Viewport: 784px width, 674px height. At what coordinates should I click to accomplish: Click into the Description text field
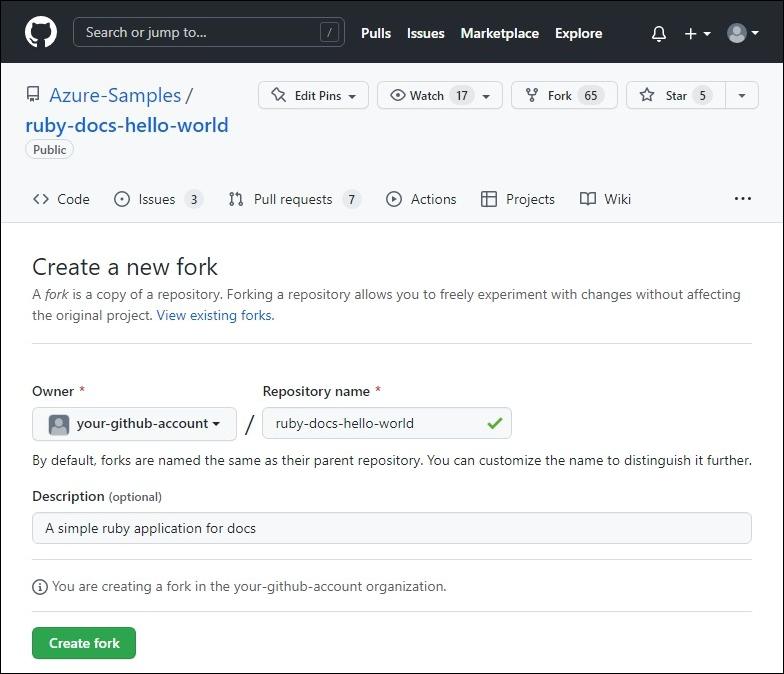(x=391, y=528)
